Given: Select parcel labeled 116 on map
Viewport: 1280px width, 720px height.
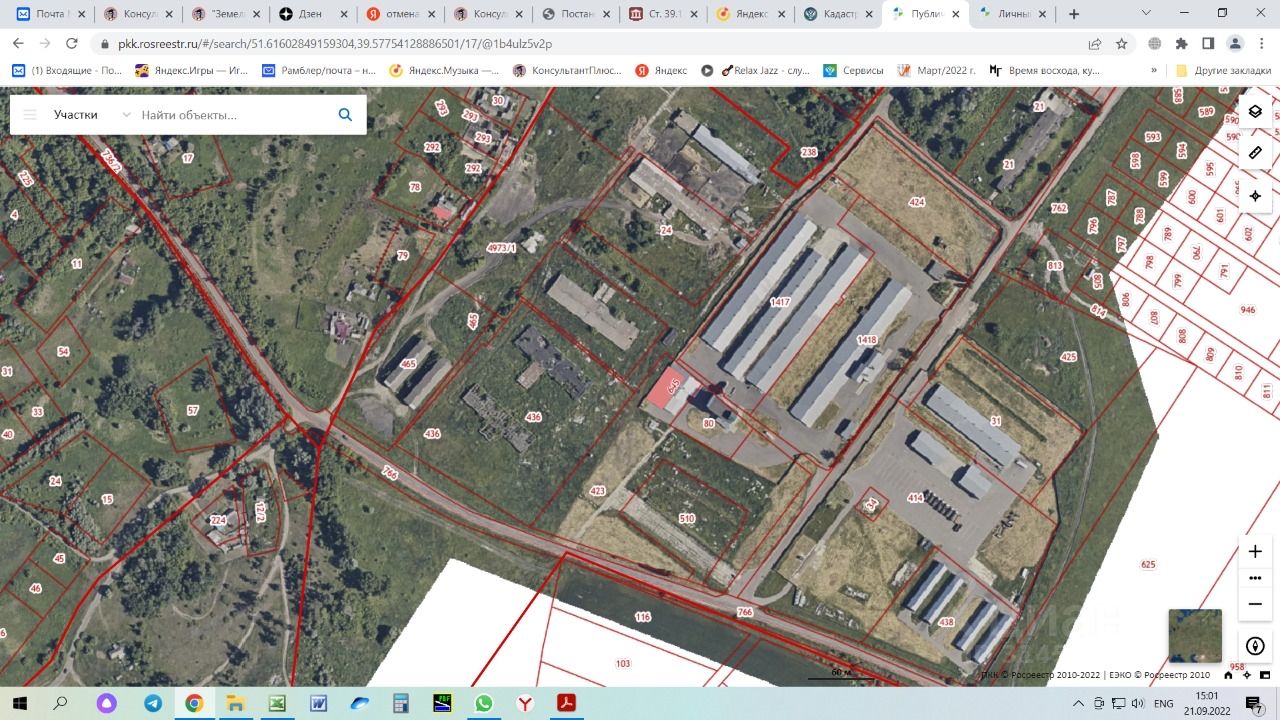Looking at the screenshot, I should point(642,618).
